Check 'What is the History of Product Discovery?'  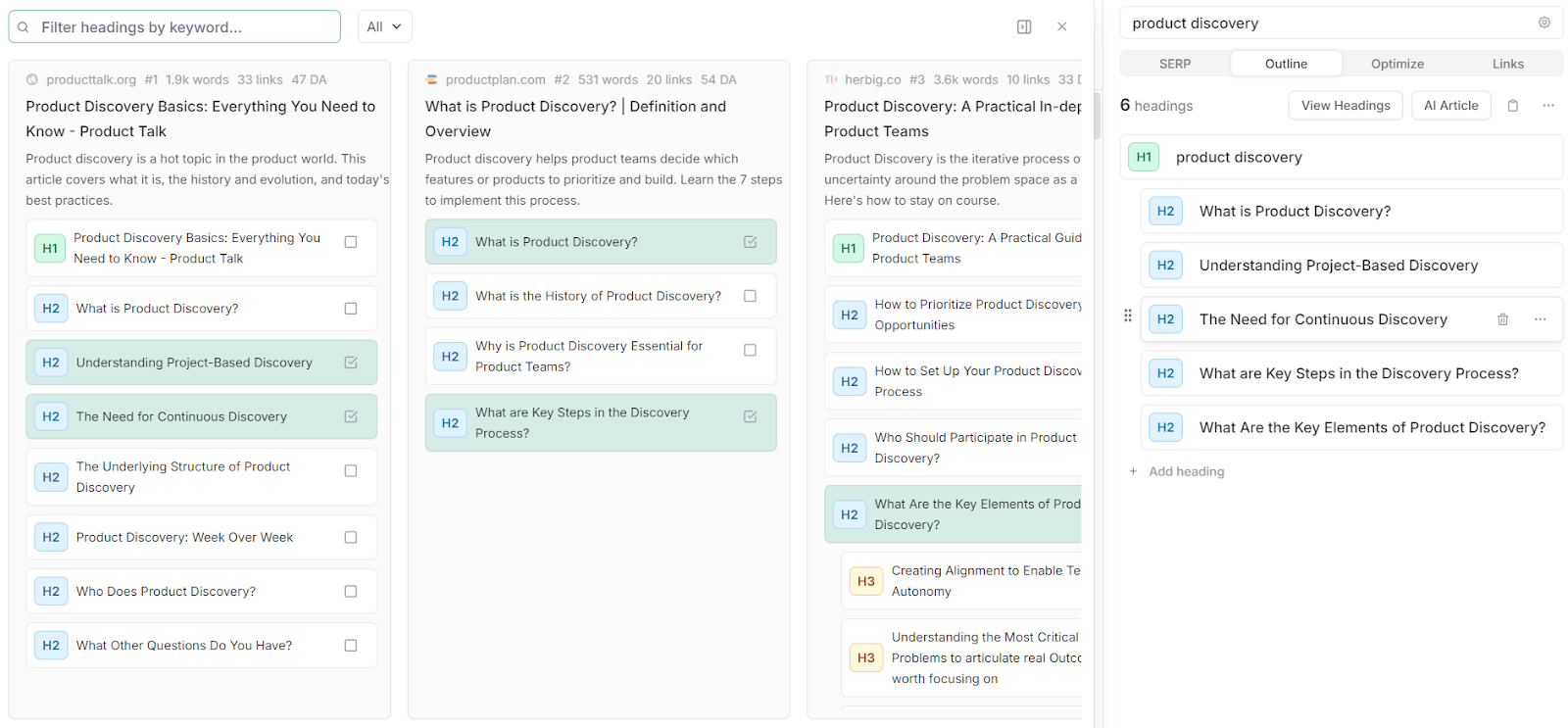pos(750,296)
